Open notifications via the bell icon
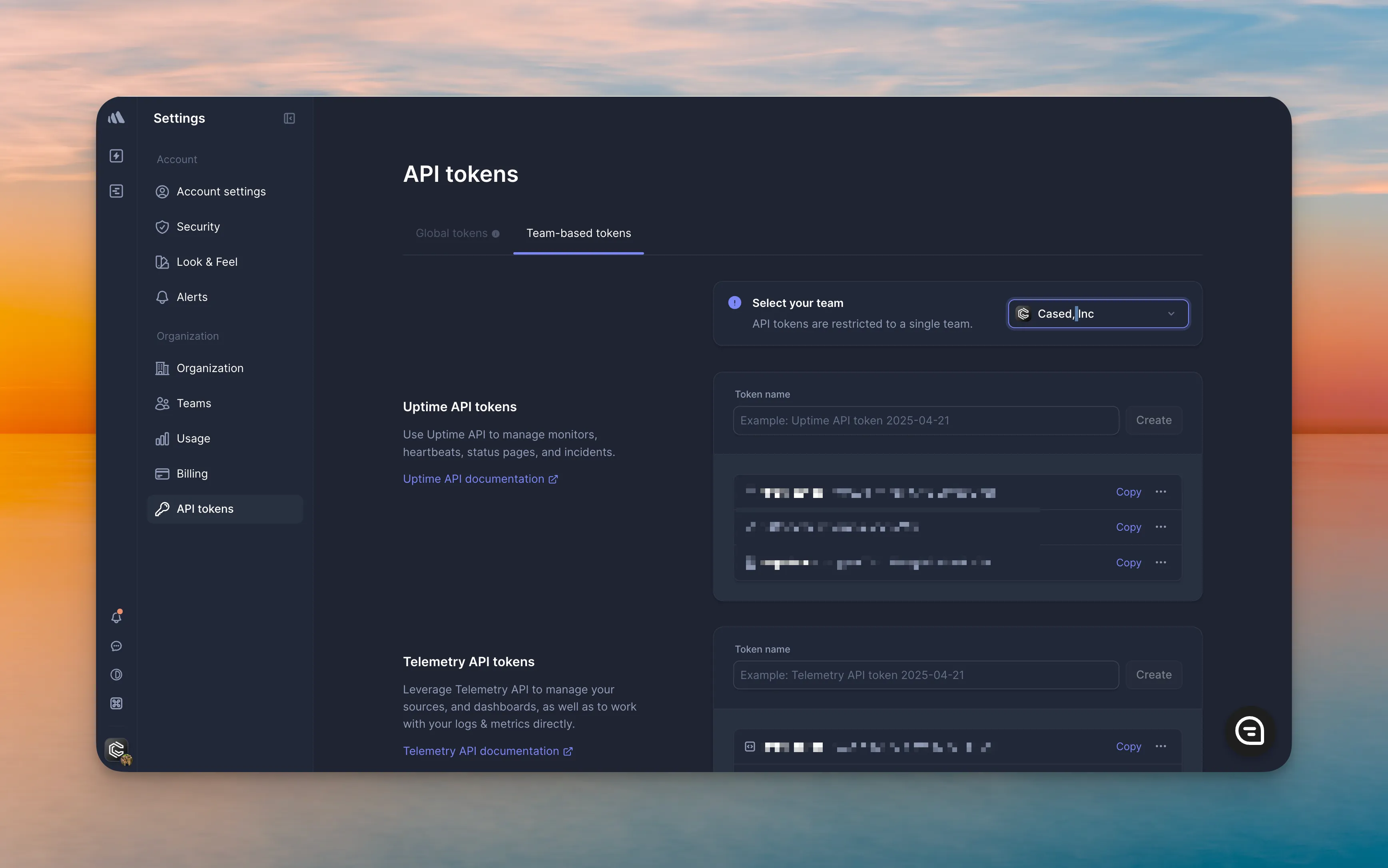 point(116,617)
